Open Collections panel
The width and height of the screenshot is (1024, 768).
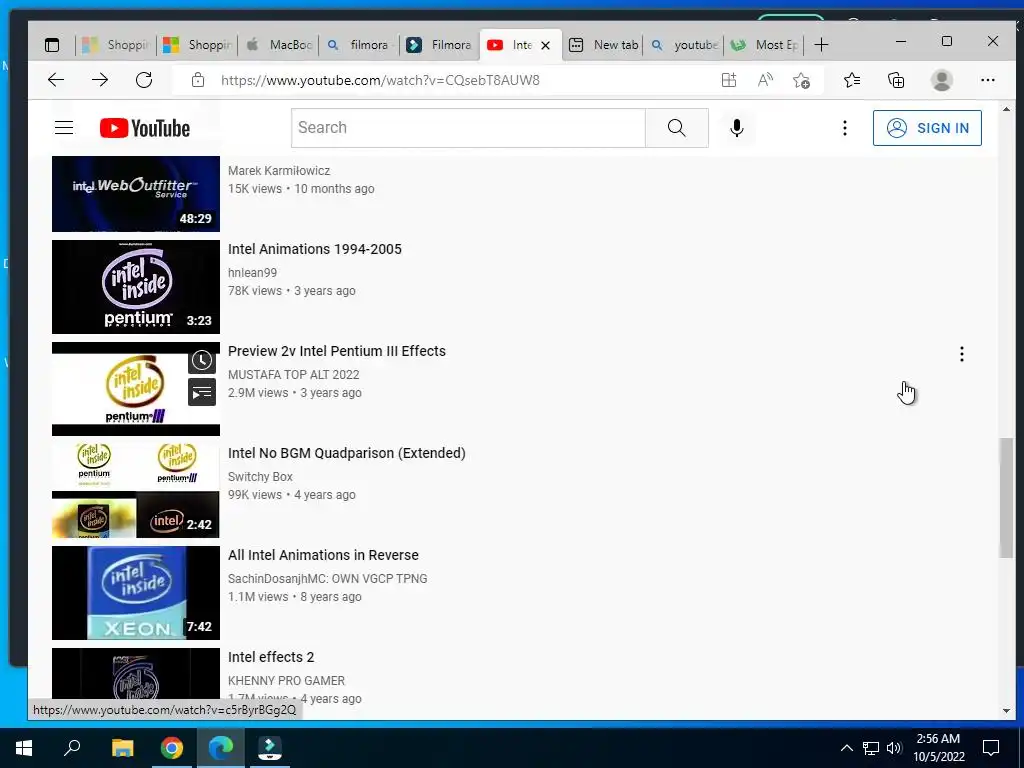point(896,80)
